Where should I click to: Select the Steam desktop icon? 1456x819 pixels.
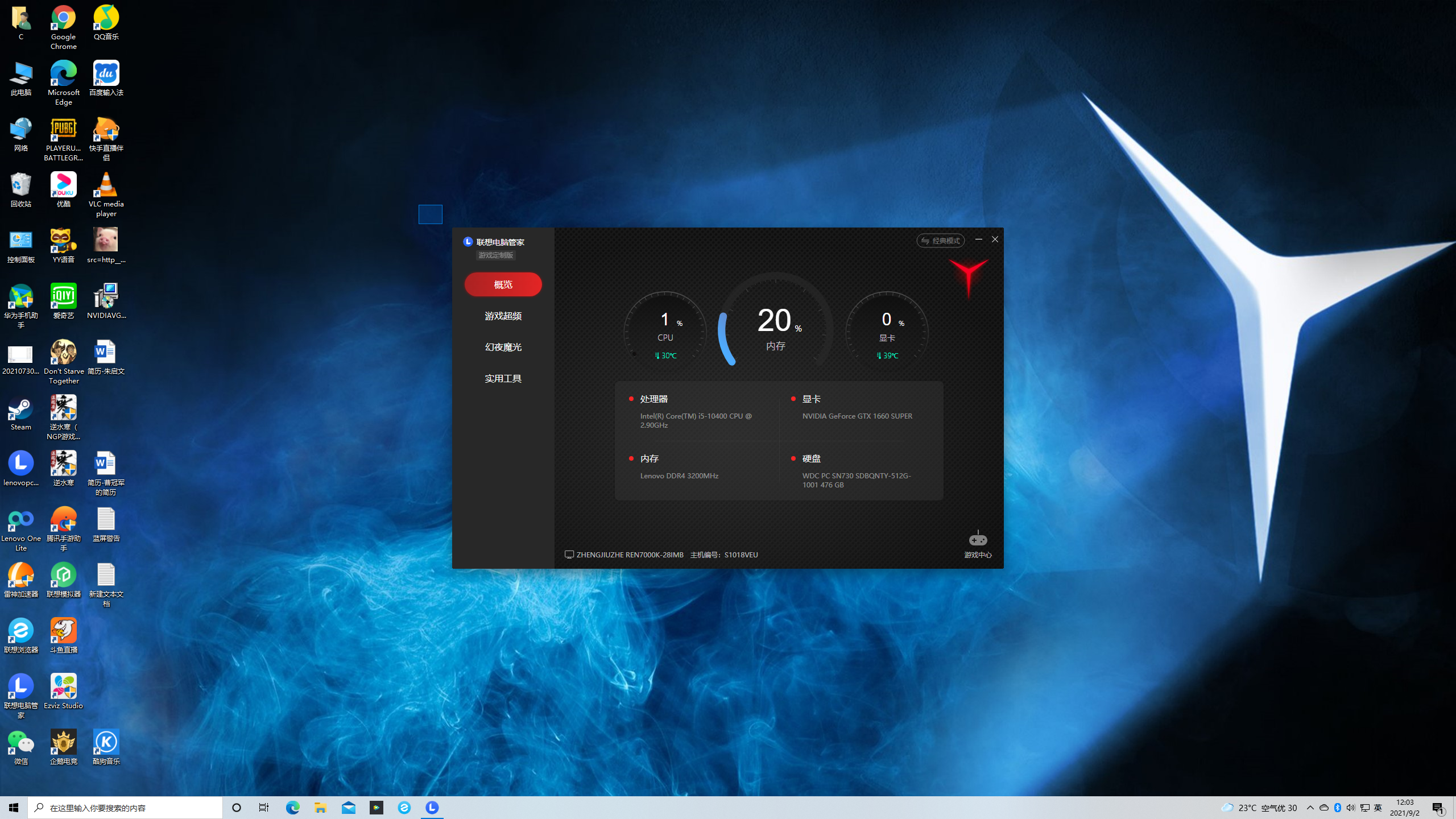point(20,412)
